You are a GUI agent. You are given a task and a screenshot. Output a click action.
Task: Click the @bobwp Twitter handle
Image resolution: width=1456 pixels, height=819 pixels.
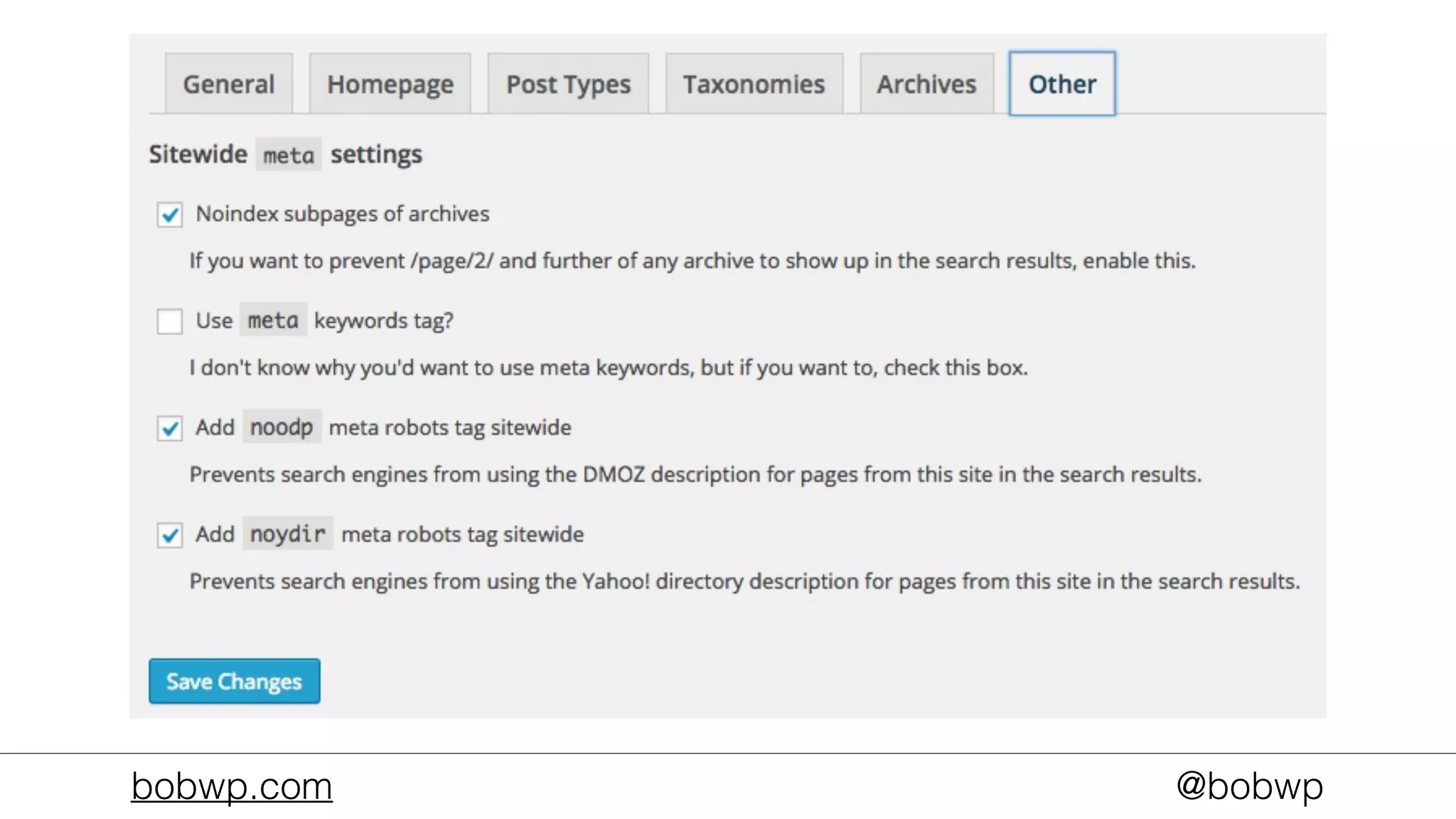point(1249,786)
